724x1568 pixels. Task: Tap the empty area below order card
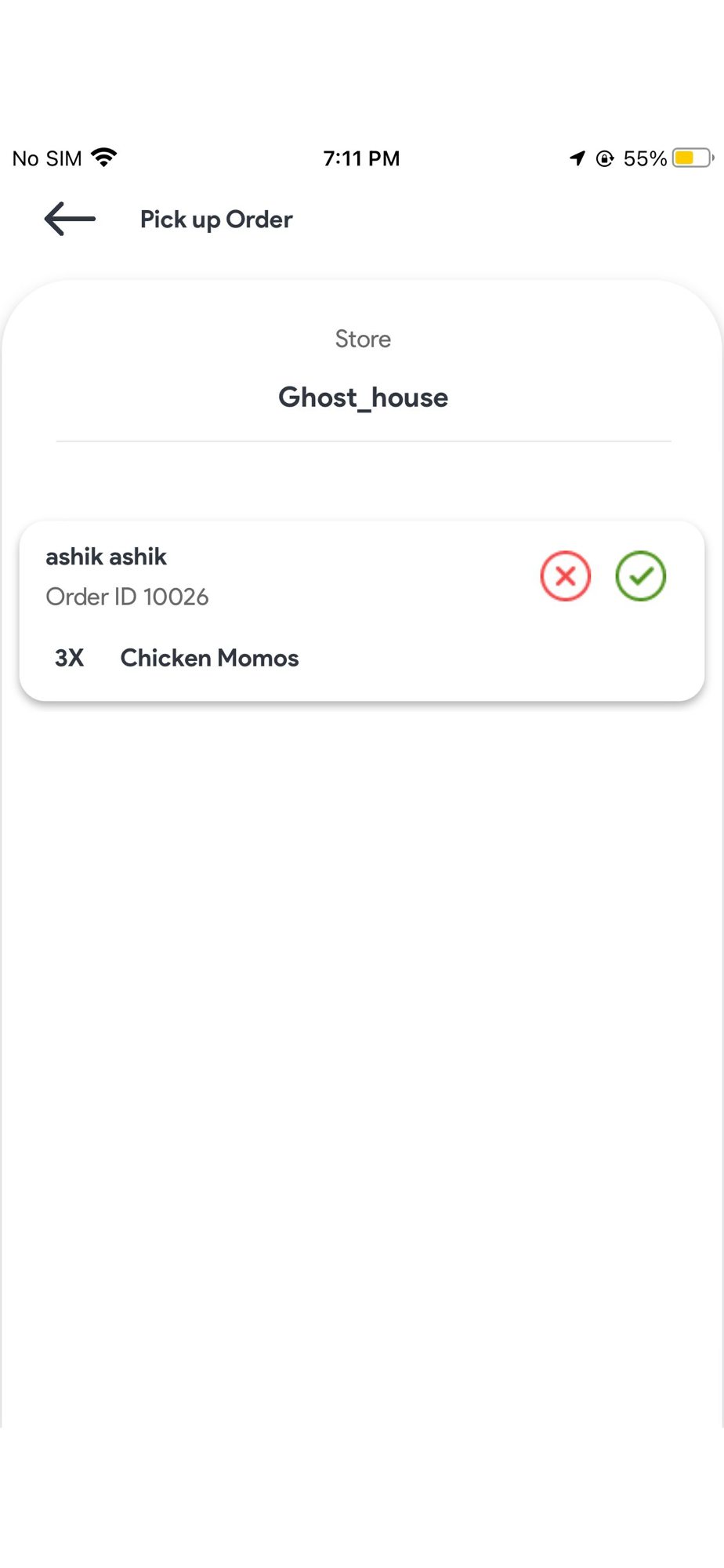pyautogui.click(x=362, y=1058)
